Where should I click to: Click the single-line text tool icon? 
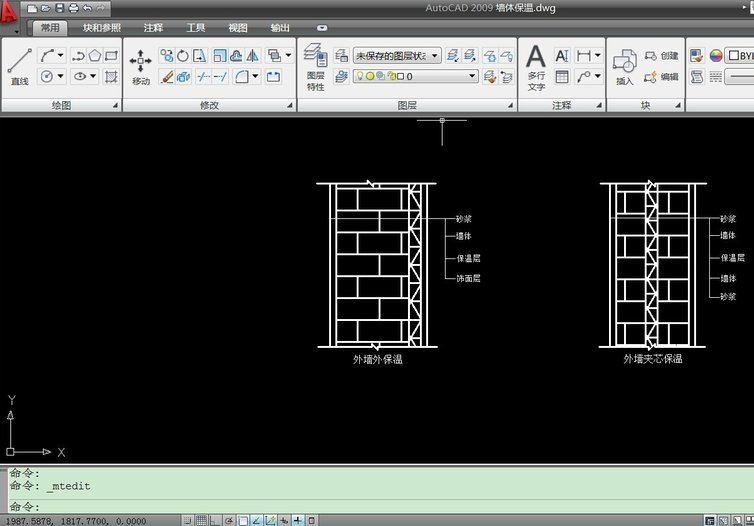click(x=562, y=56)
